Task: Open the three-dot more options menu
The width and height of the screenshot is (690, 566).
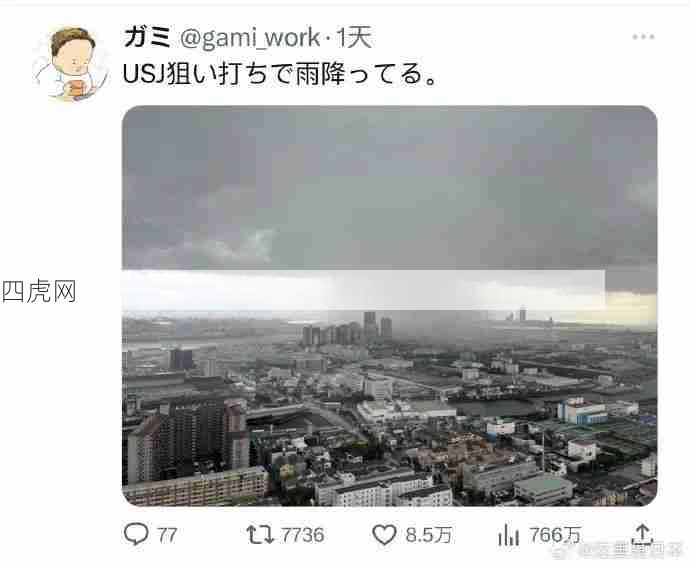Action: [x=643, y=37]
